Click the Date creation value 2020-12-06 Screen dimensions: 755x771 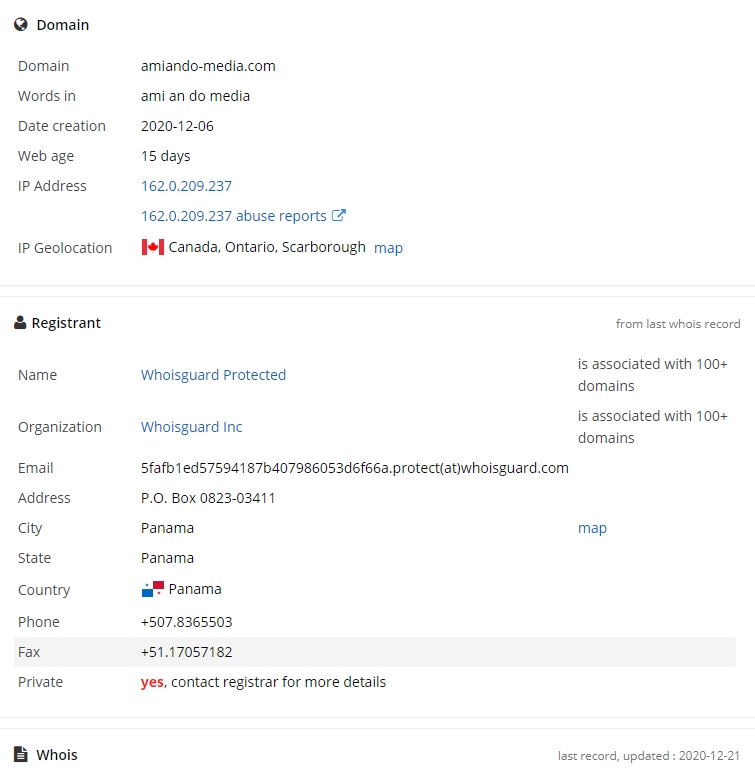point(177,126)
